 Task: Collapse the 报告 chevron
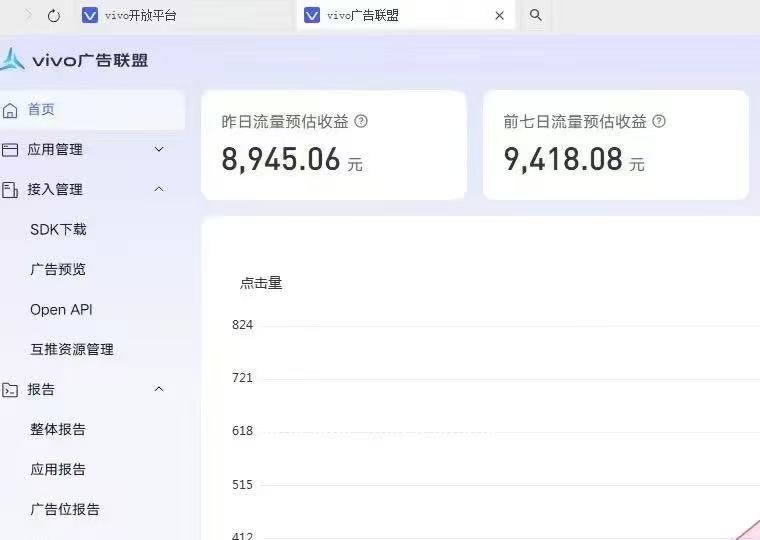pos(159,389)
